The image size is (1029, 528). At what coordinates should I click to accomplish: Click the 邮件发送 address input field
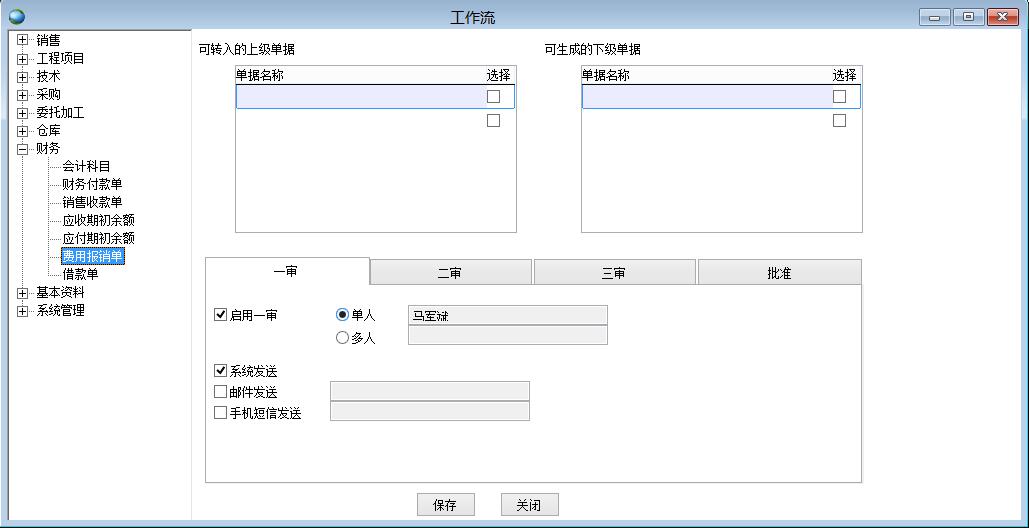(x=429, y=391)
